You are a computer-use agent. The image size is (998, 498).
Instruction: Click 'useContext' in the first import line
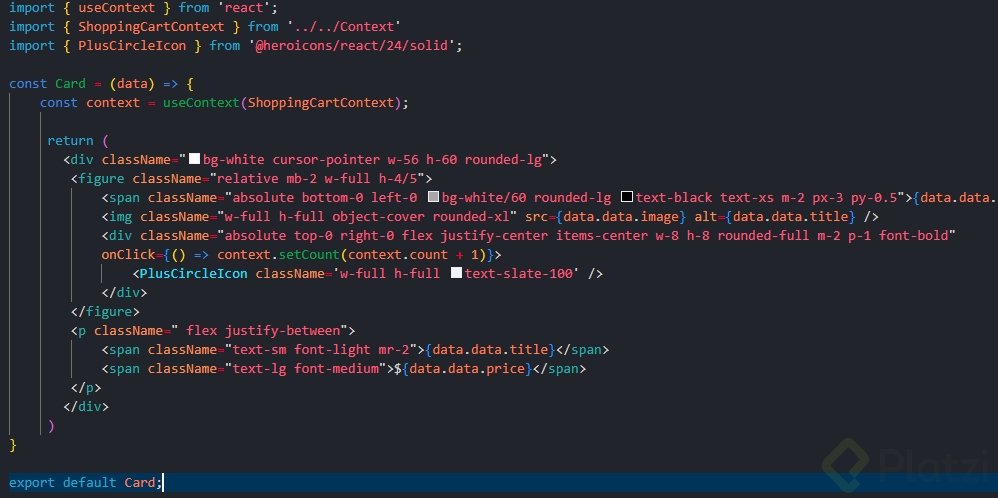[x=116, y=8]
